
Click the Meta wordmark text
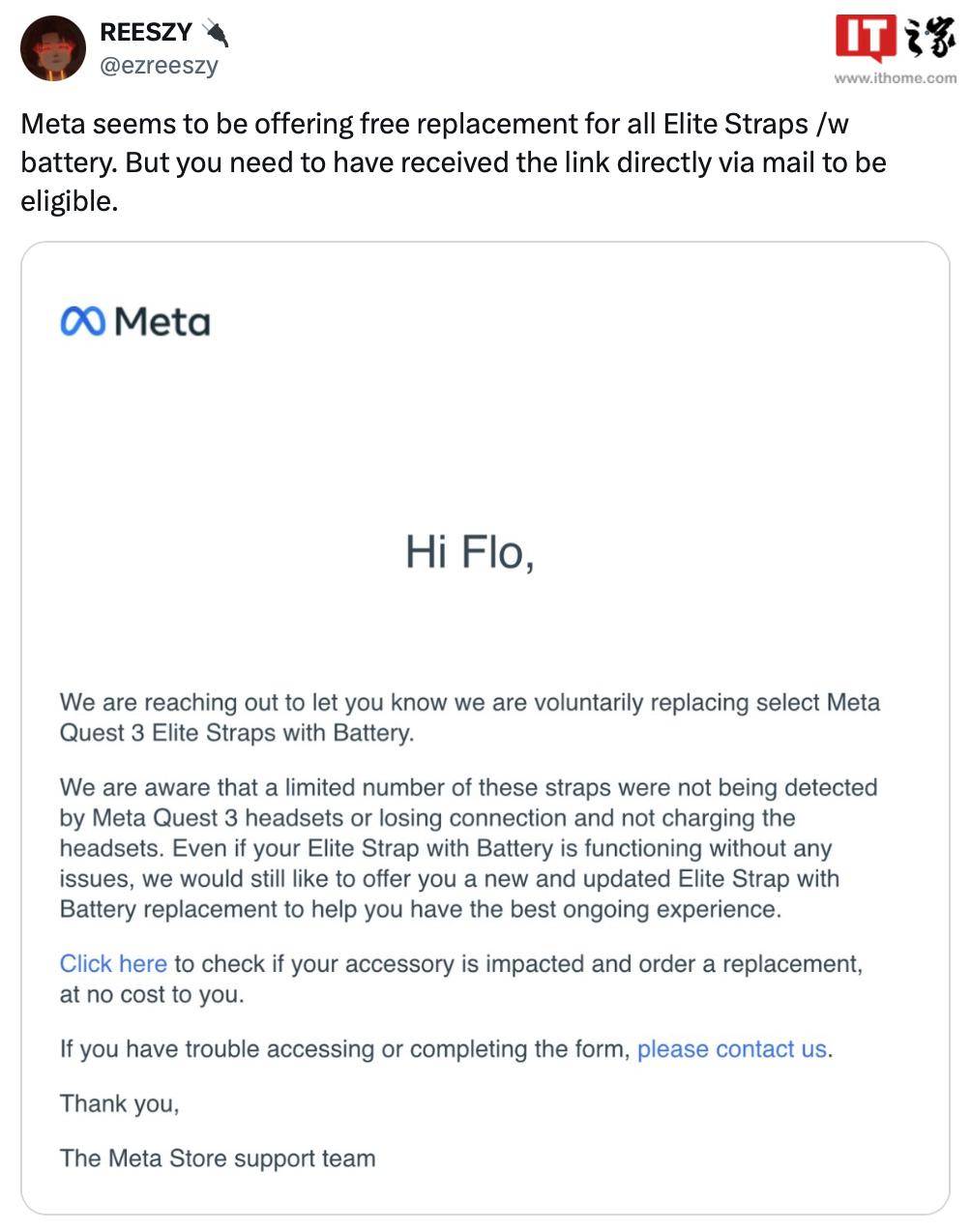(162, 322)
